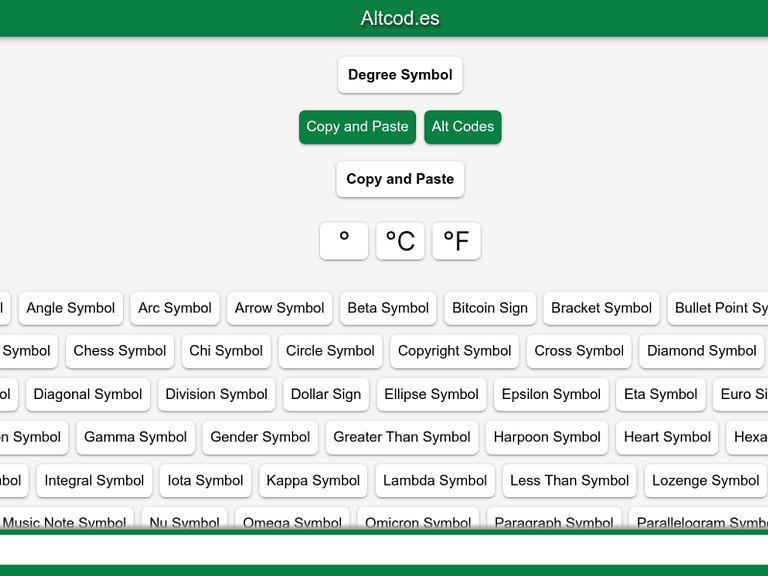
Task: Open the Integral Symbol link
Action: point(94,480)
